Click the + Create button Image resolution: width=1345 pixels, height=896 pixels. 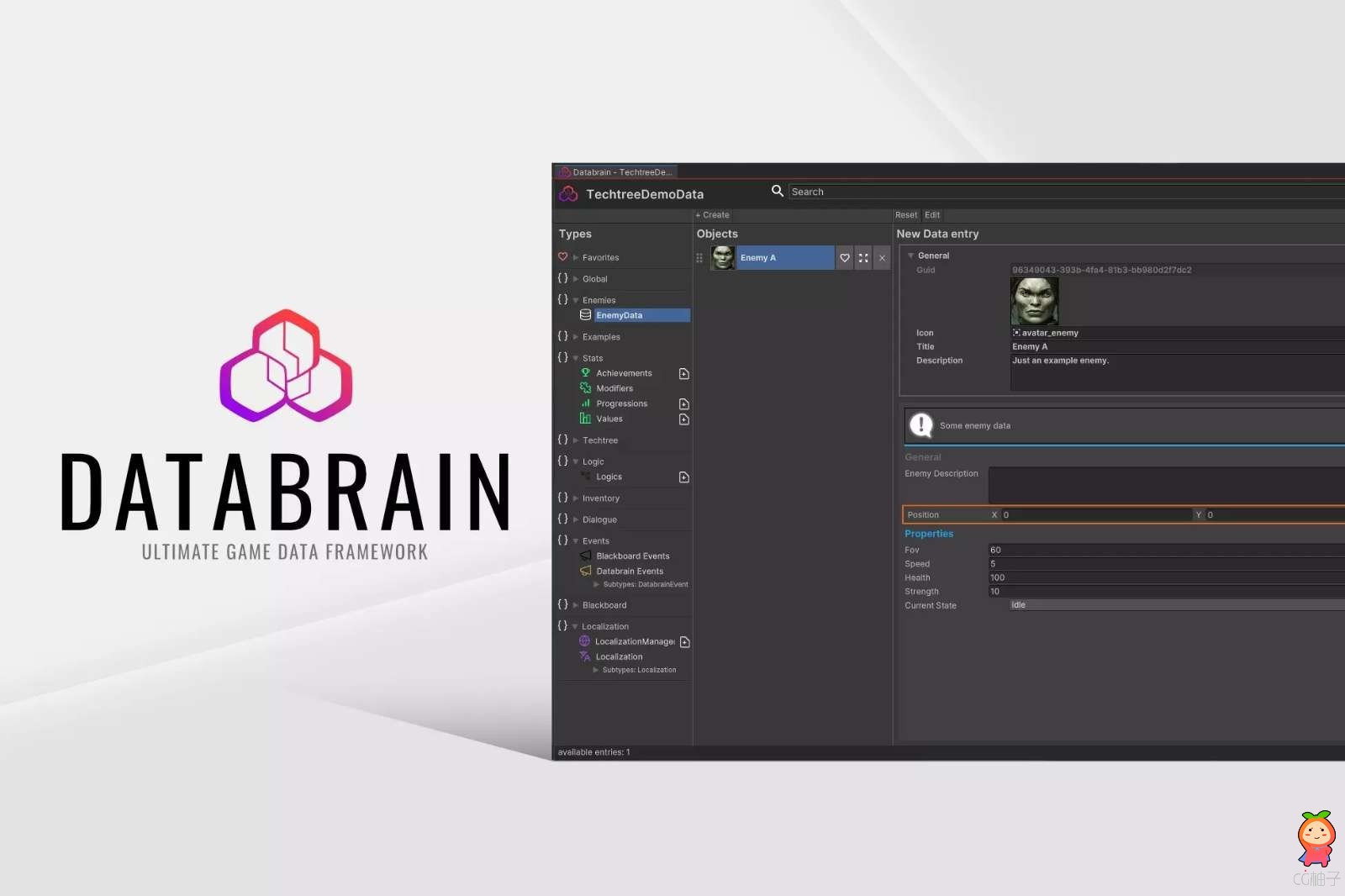(x=712, y=215)
